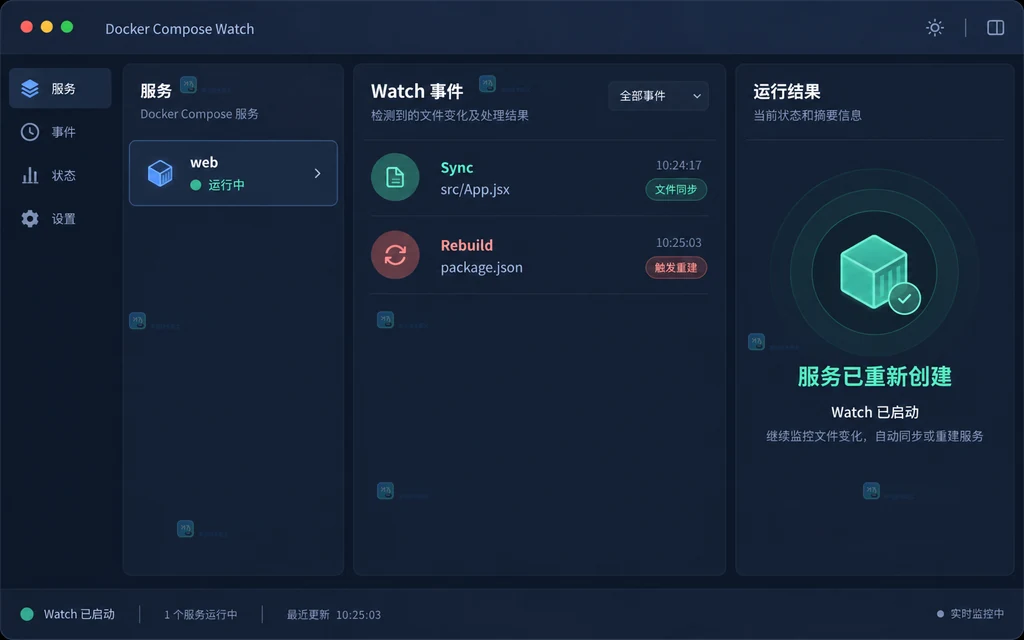Click the checkmark badge on container cube
This screenshot has width=1024, height=640.
pyautogui.click(x=904, y=298)
